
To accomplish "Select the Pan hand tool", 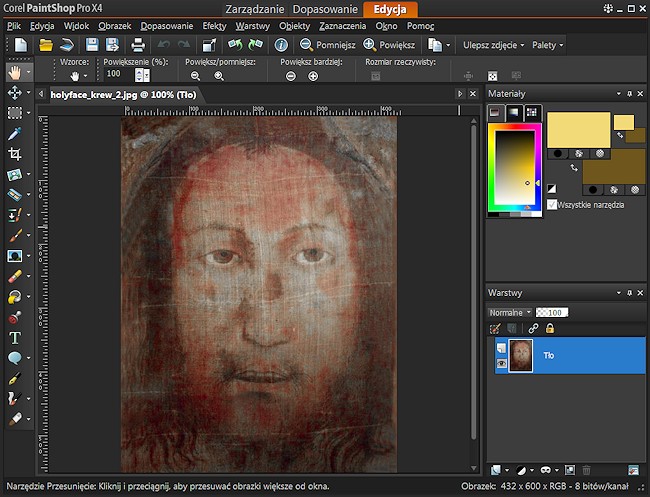I will pyautogui.click(x=14, y=73).
